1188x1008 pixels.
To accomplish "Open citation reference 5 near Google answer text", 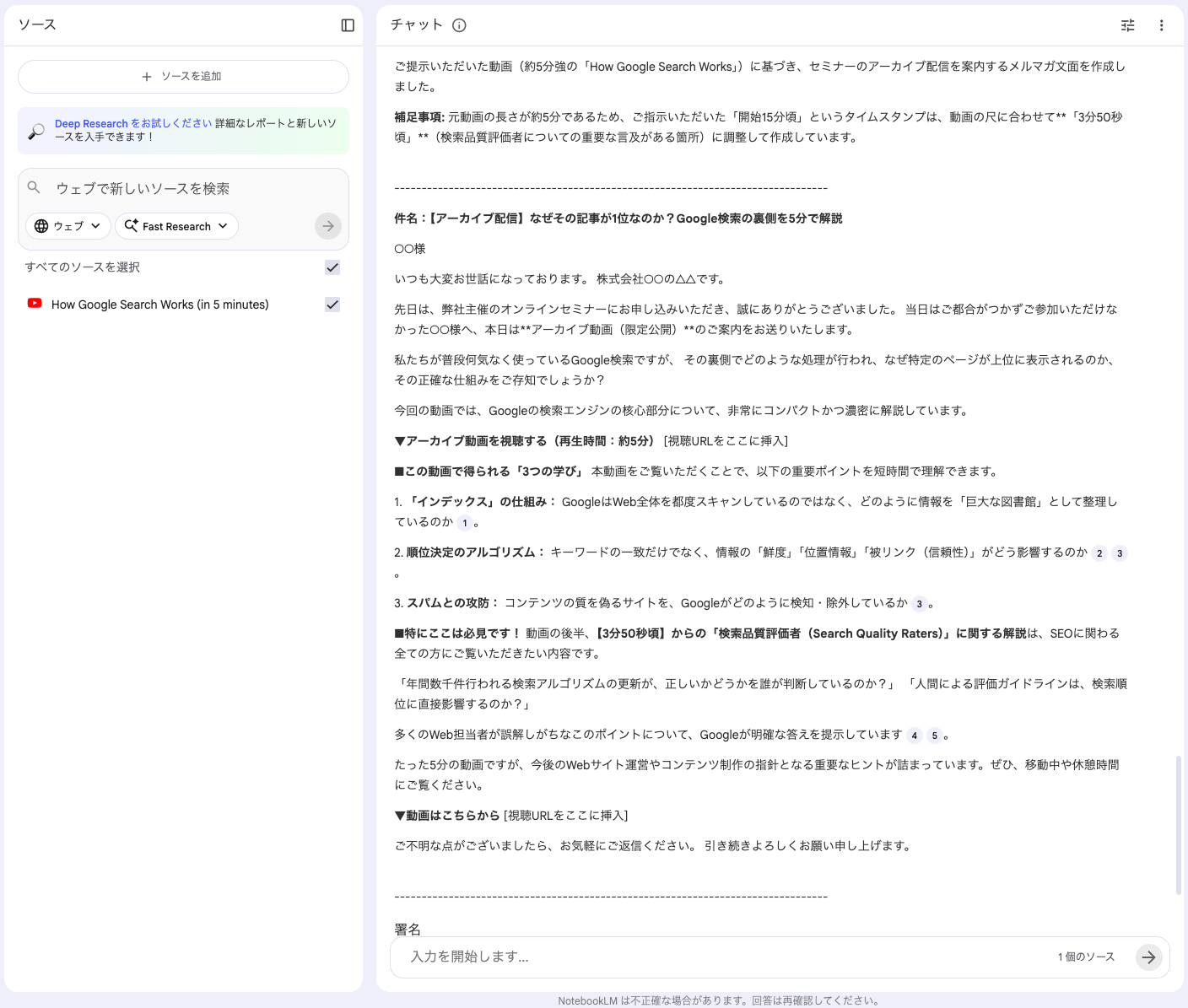I will pos(935,736).
